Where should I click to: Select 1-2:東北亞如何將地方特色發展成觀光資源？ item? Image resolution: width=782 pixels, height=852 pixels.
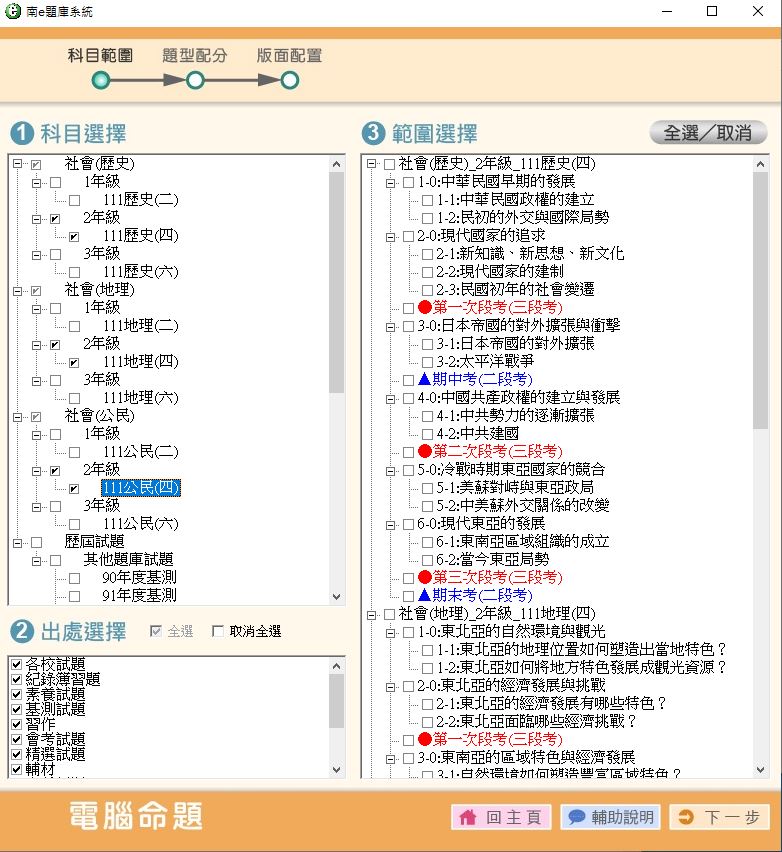[582, 667]
